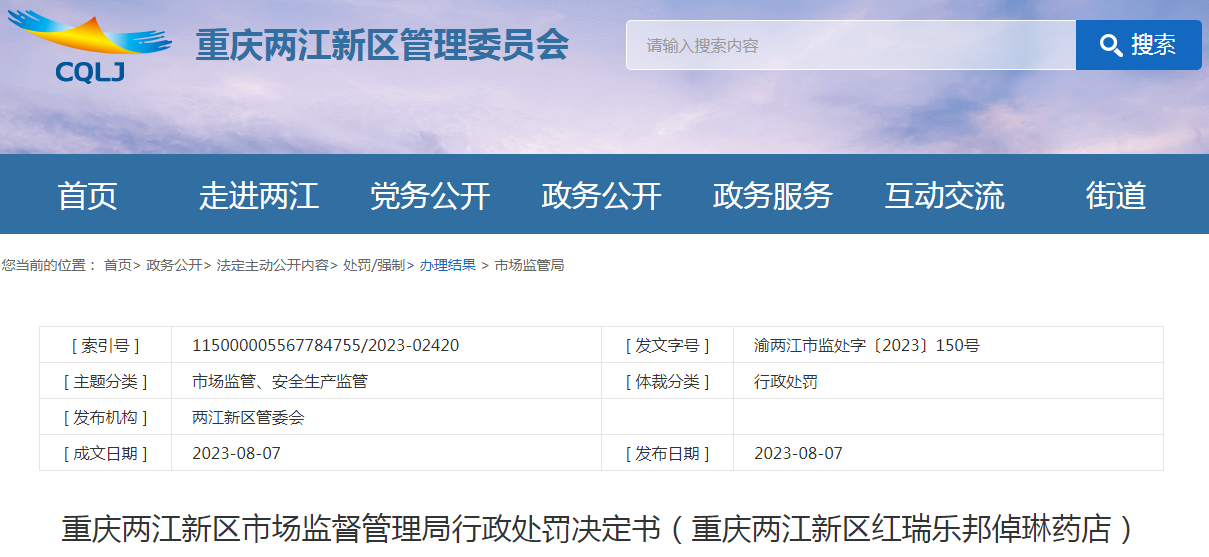Click 首页 in the breadcrumb trail
Image resolution: width=1209 pixels, height=557 pixels.
pos(118,265)
